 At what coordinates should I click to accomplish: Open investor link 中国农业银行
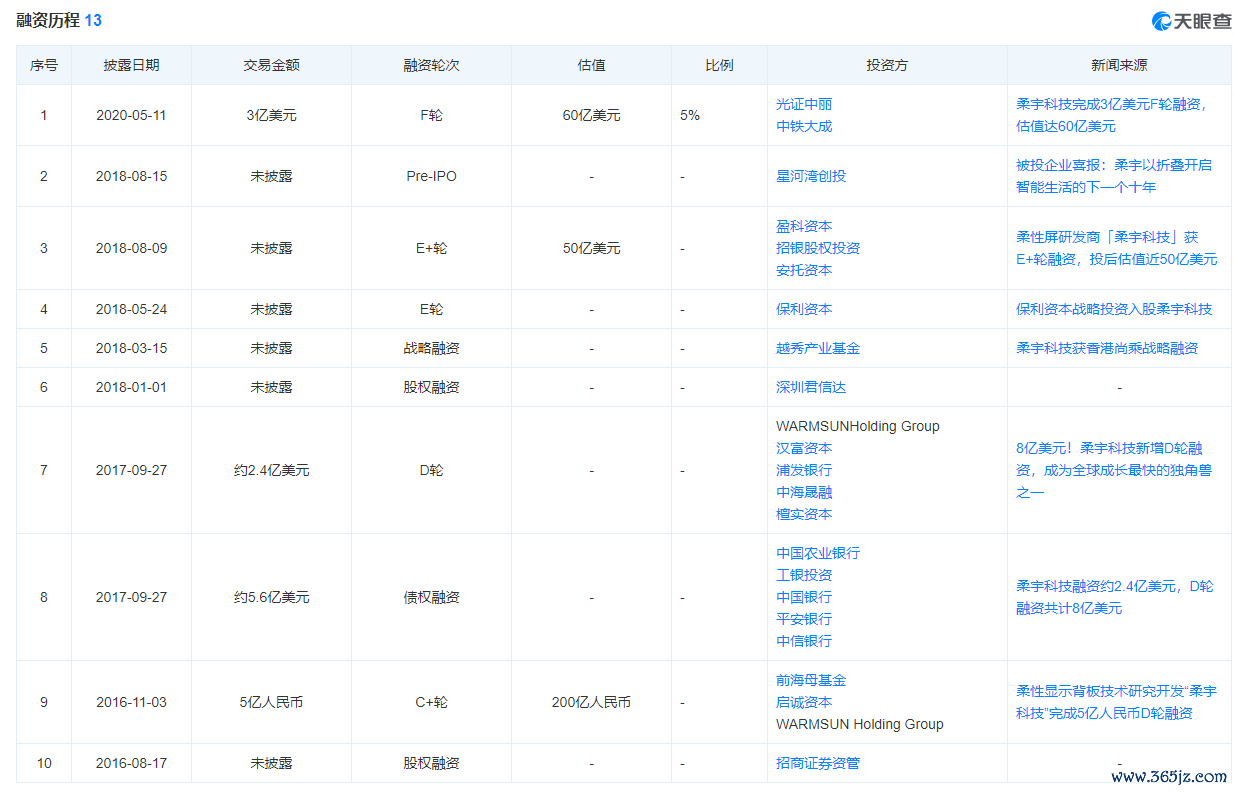click(x=818, y=553)
